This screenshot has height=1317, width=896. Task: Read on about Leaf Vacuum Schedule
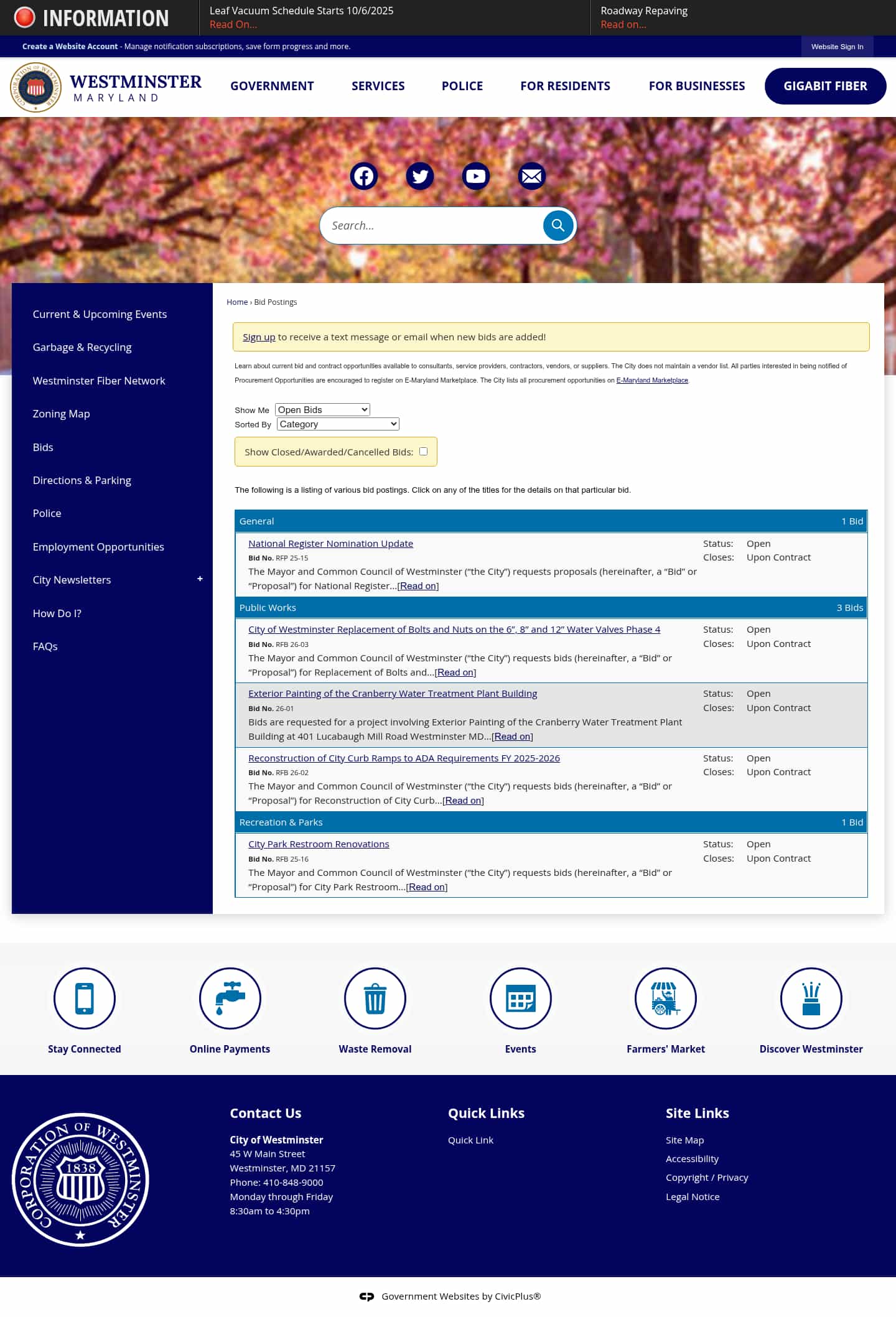coord(233,25)
